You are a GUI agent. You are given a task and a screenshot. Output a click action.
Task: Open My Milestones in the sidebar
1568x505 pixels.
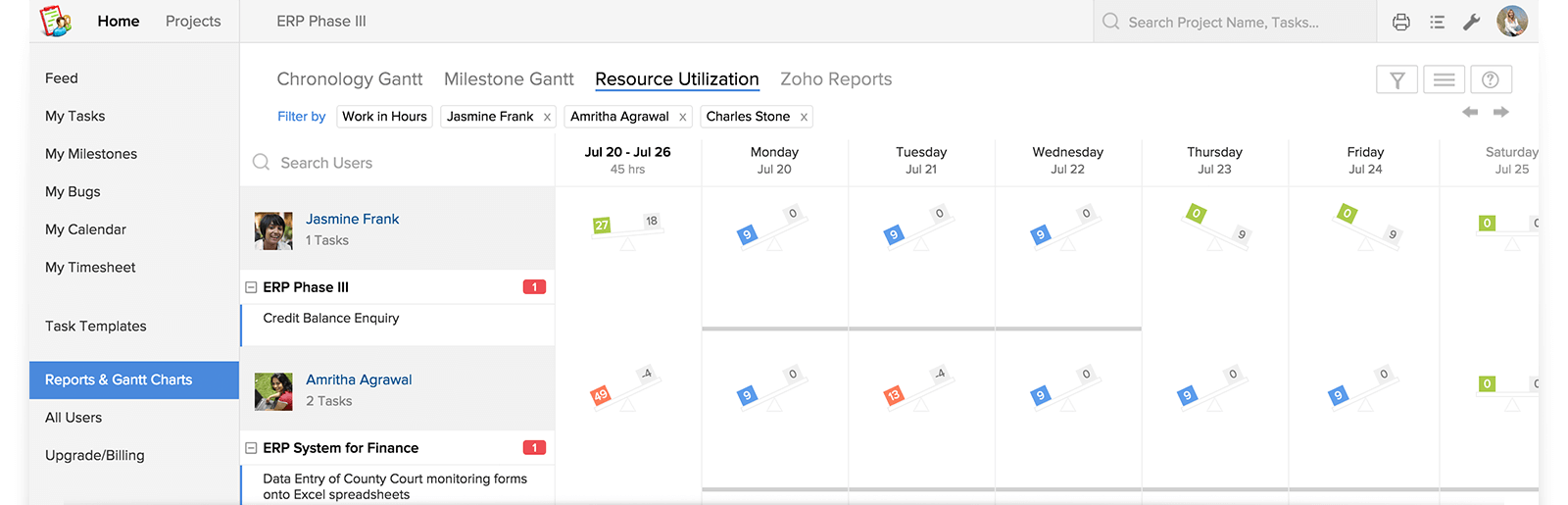coord(91,154)
